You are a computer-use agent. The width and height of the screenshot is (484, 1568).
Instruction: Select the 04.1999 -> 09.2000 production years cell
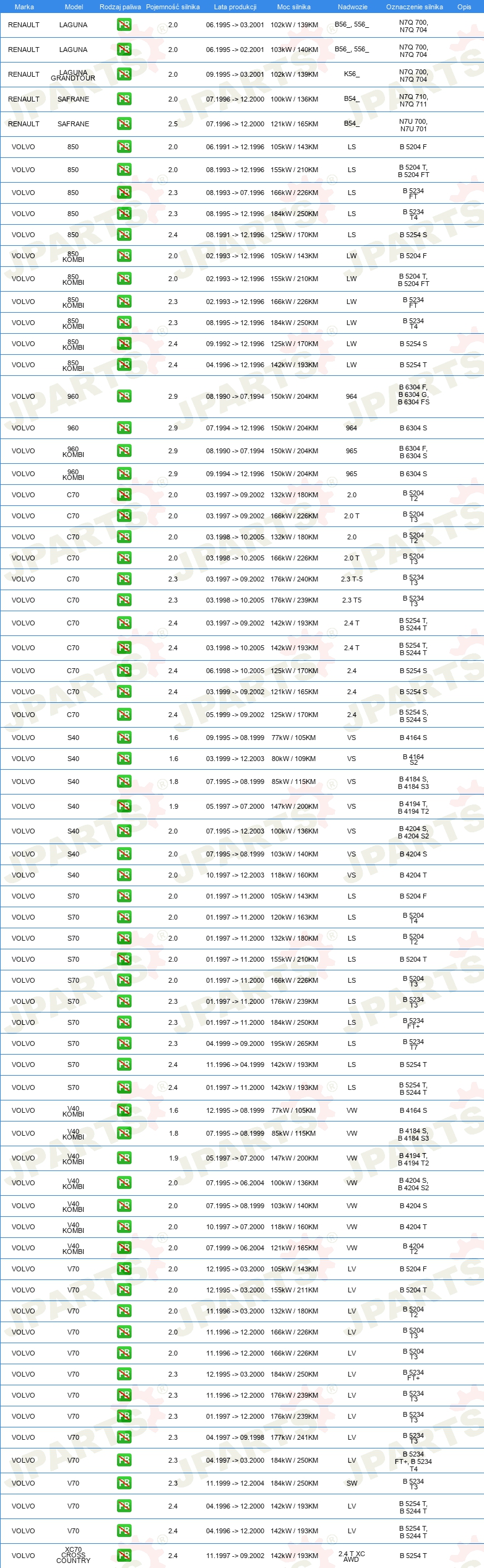coord(235,1043)
